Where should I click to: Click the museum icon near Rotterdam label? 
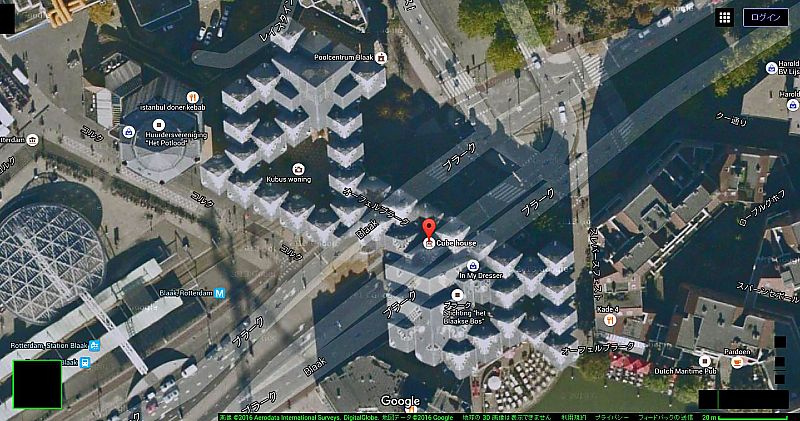(x=32, y=140)
